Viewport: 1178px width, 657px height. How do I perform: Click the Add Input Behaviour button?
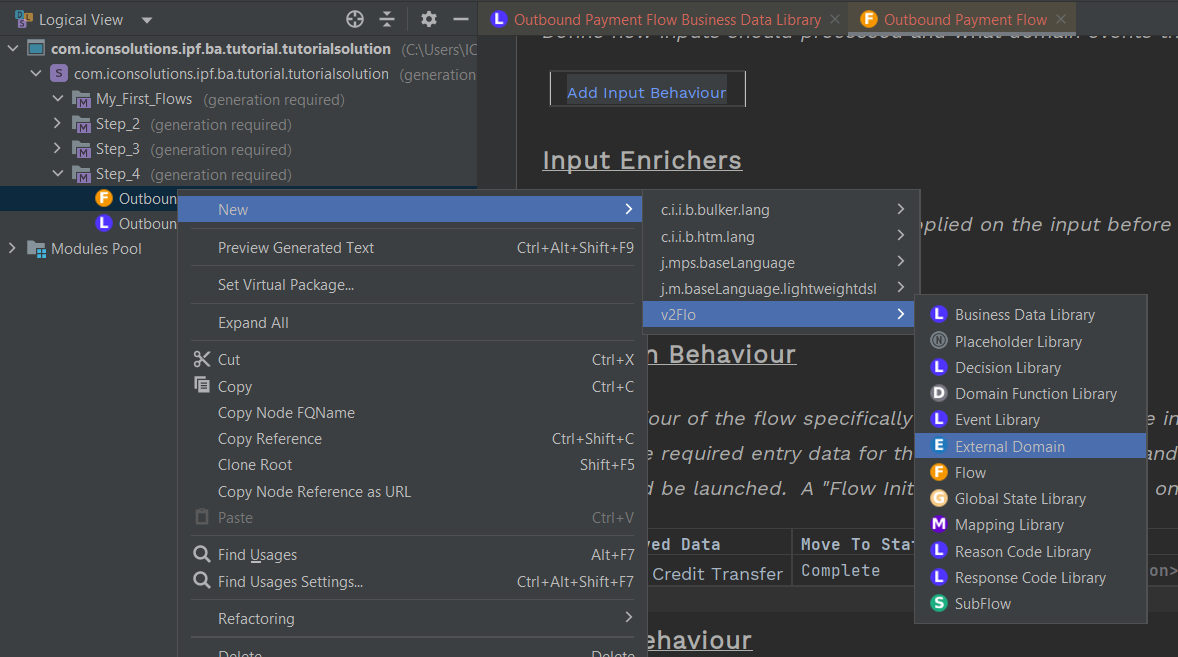(647, 92)
